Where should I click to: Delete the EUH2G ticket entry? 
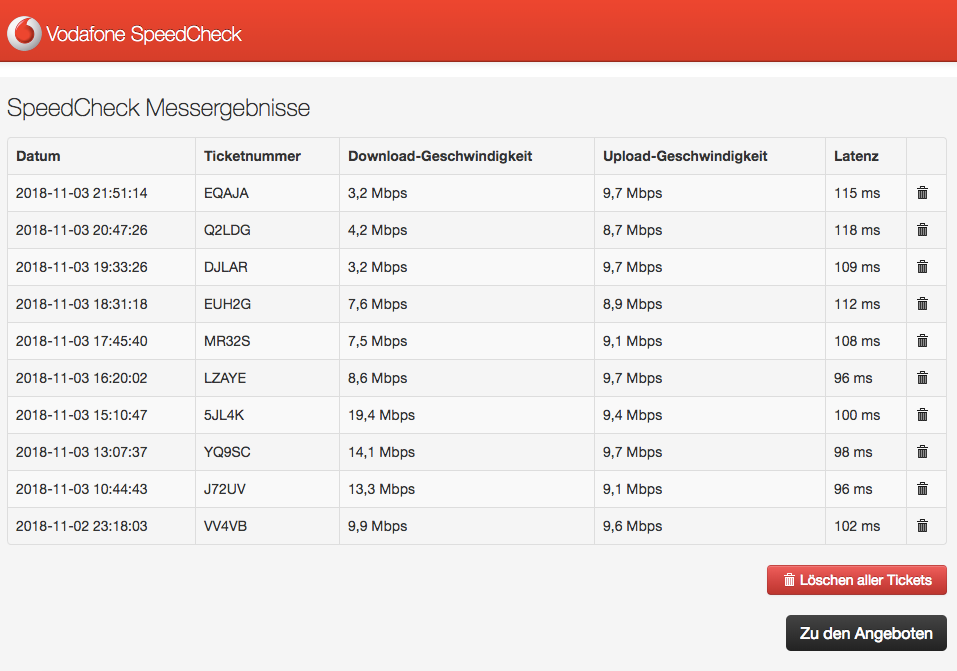[x=922, y=304]
